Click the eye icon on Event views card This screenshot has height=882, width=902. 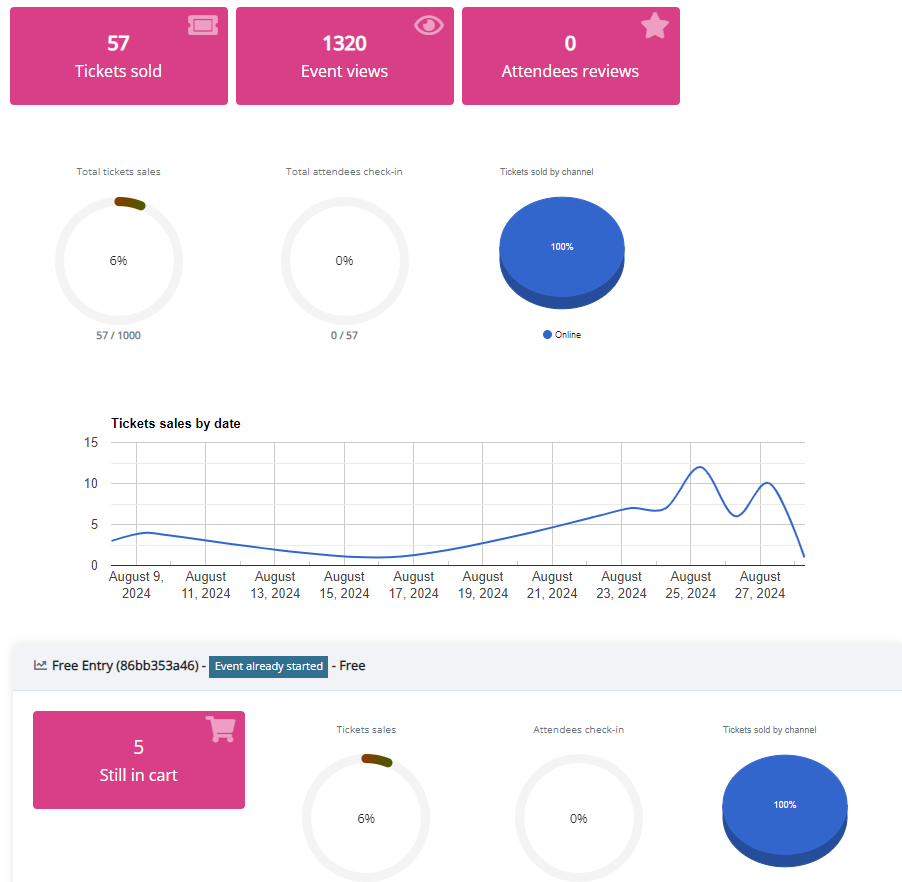(428, 26)
